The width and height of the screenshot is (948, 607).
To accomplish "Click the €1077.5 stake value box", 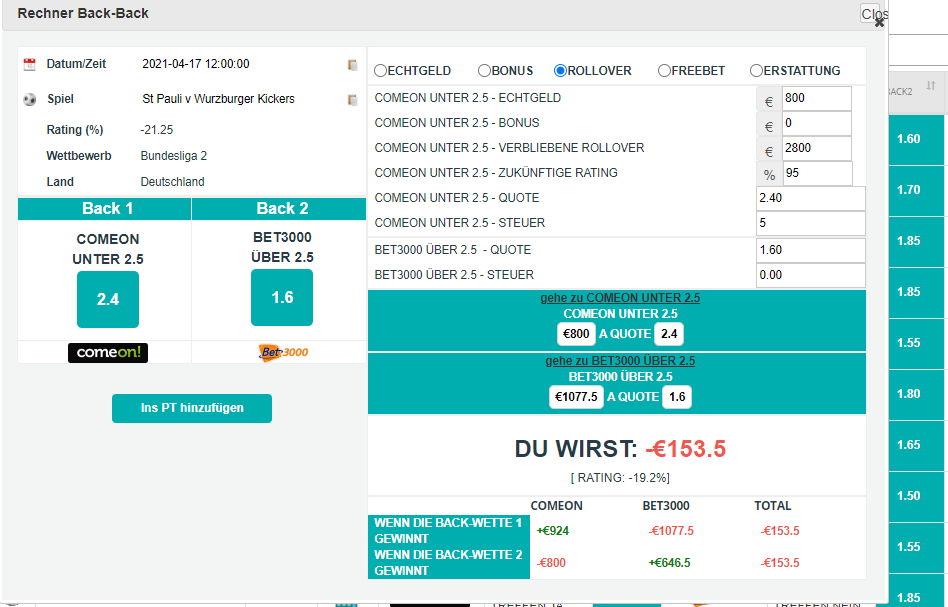I will point(576,397).
